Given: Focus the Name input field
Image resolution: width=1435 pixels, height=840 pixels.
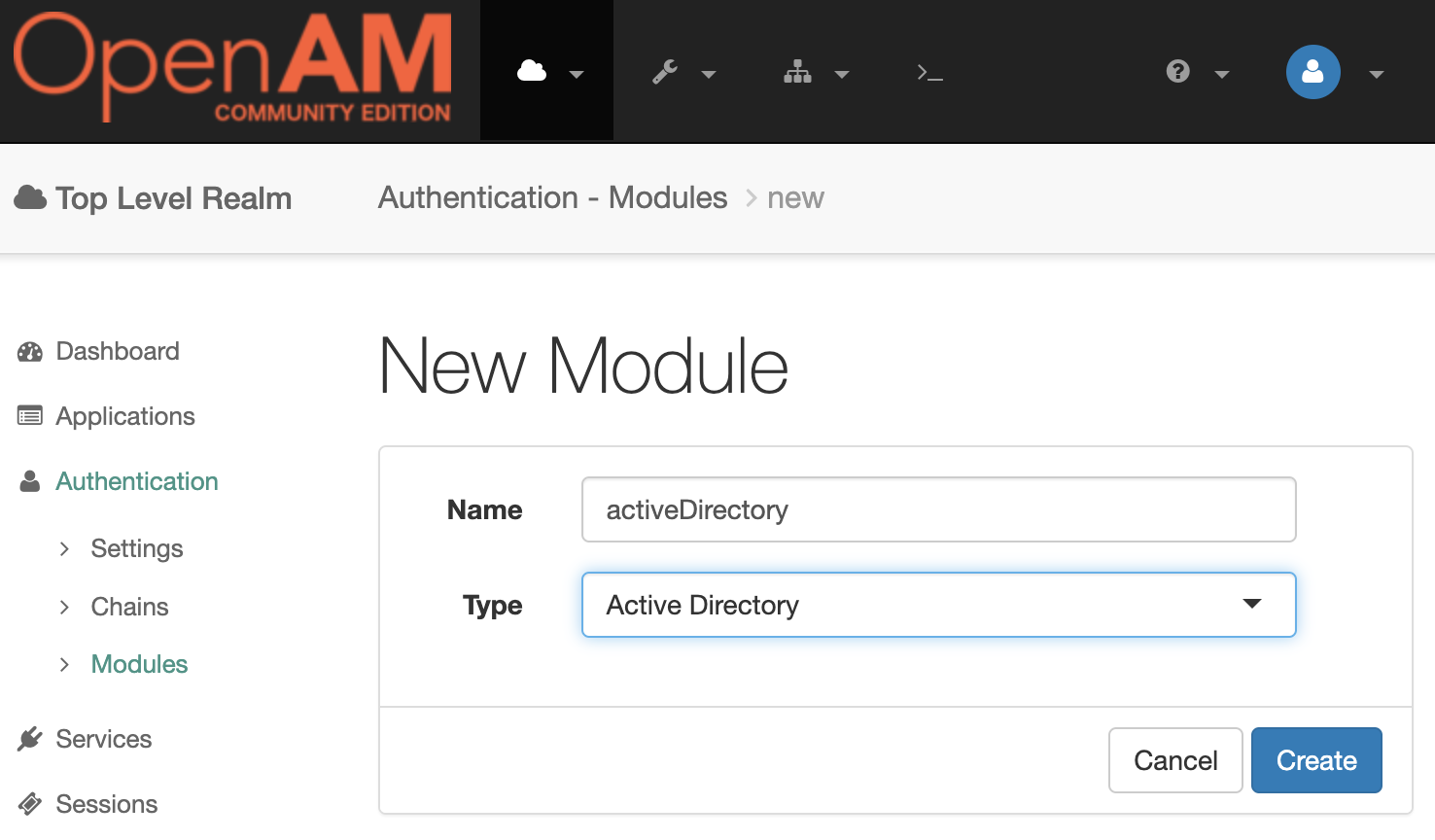Looking at the screenshot, I should click(x=939, y=509).
